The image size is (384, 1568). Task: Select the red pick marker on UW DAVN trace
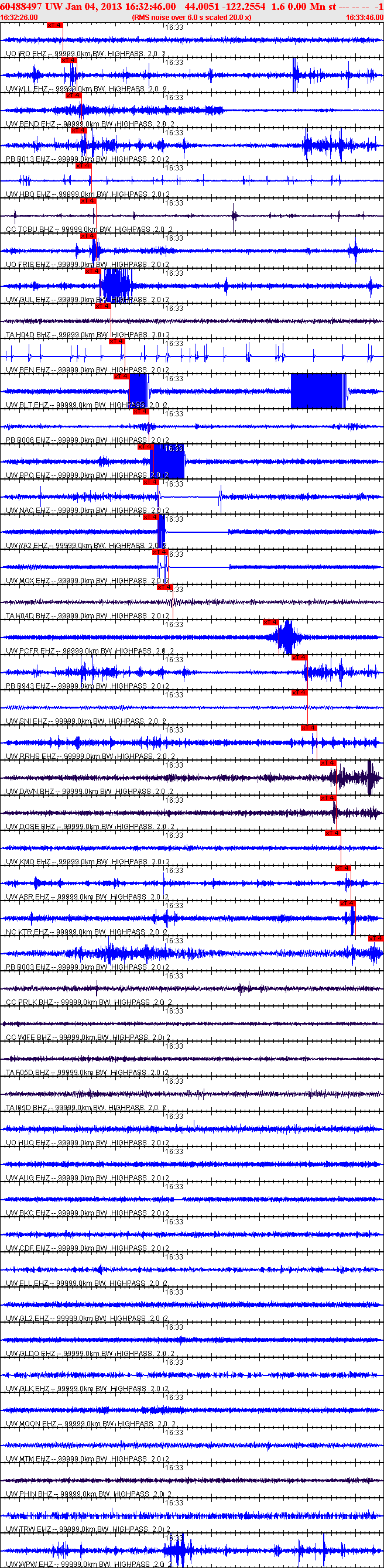pyautogui.click(x=327, y=763)
